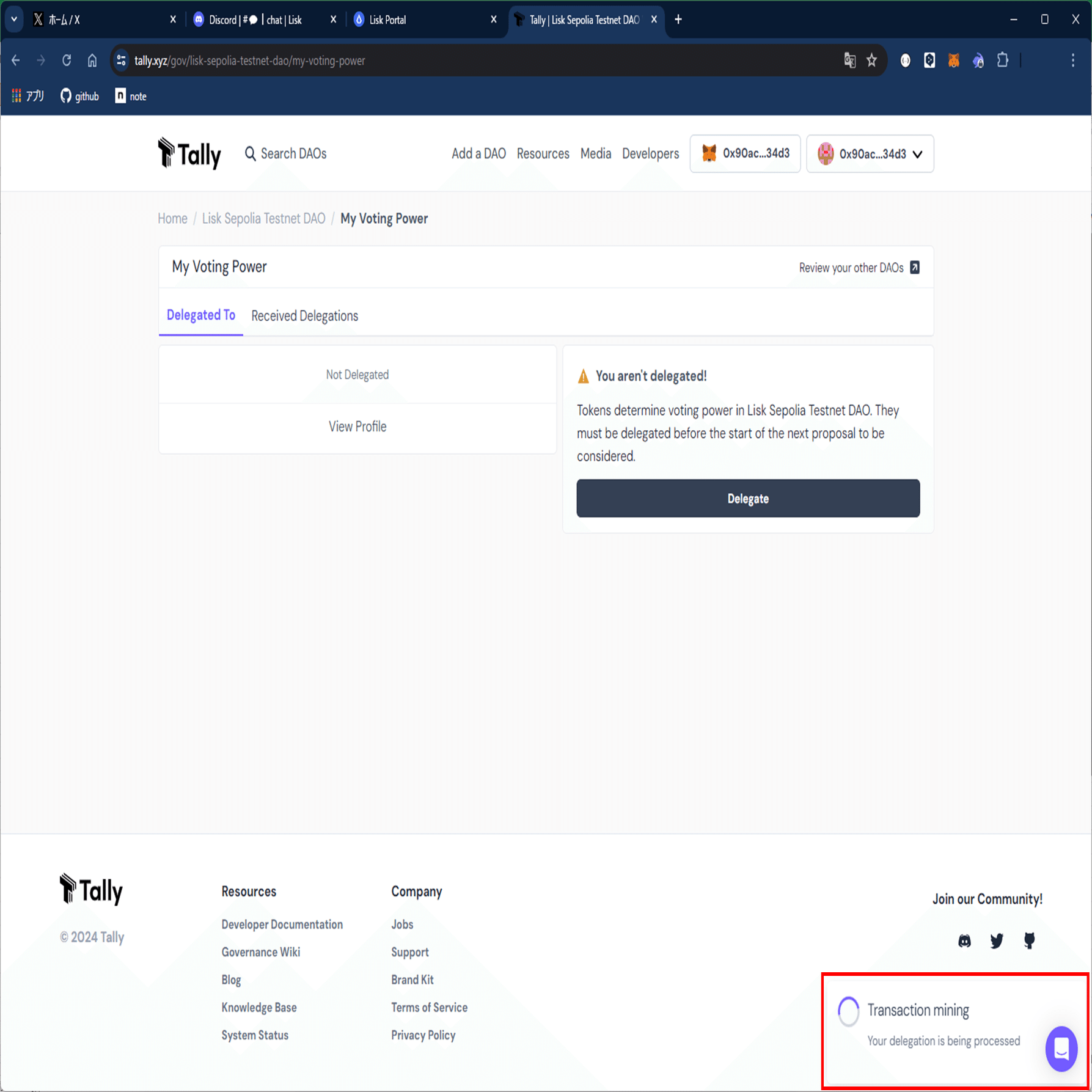Open the note bookmark
This screenshot has width=1092, height=1092.
pos(131,96)
